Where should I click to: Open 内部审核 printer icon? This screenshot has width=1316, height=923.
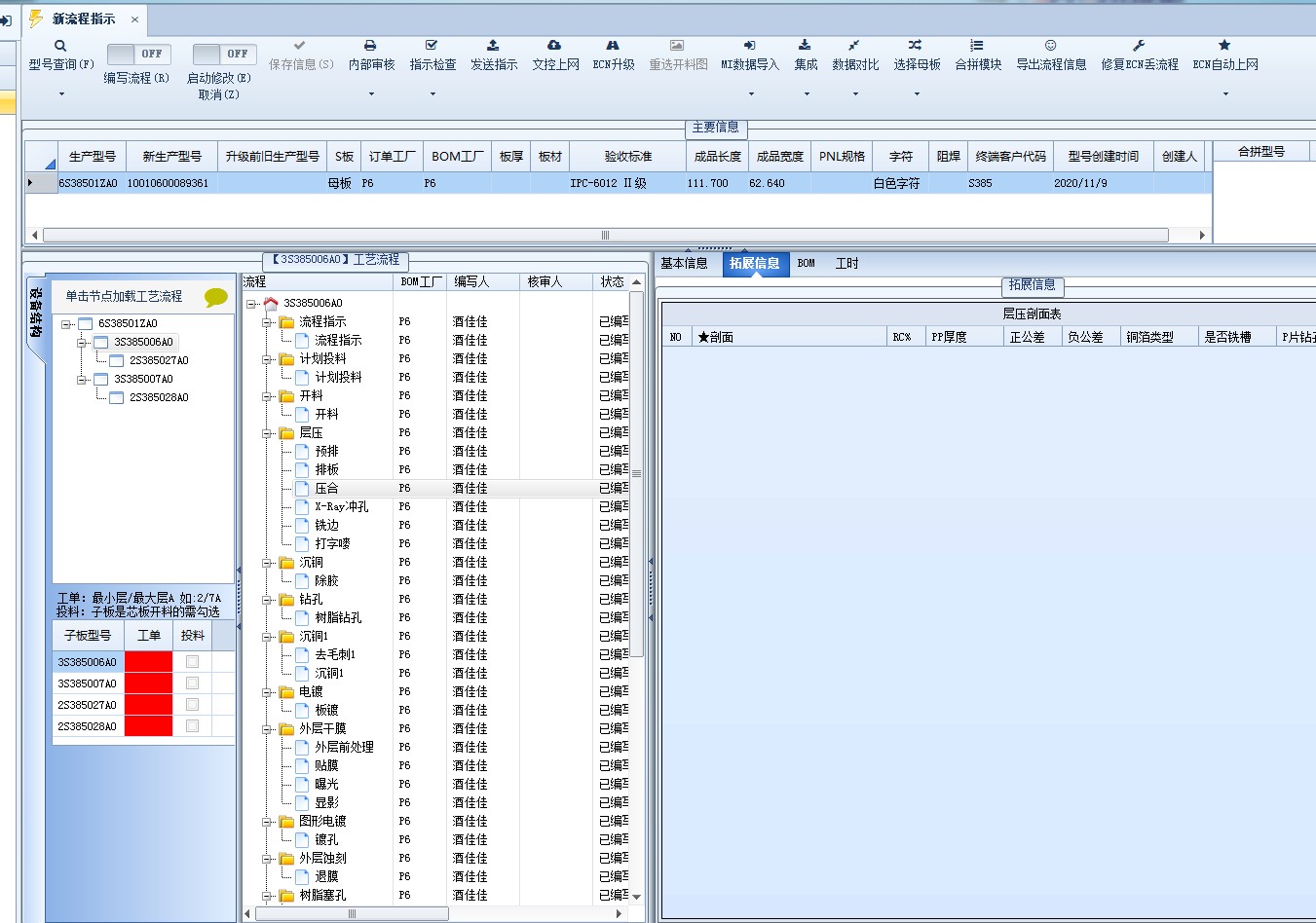[370, 46]
